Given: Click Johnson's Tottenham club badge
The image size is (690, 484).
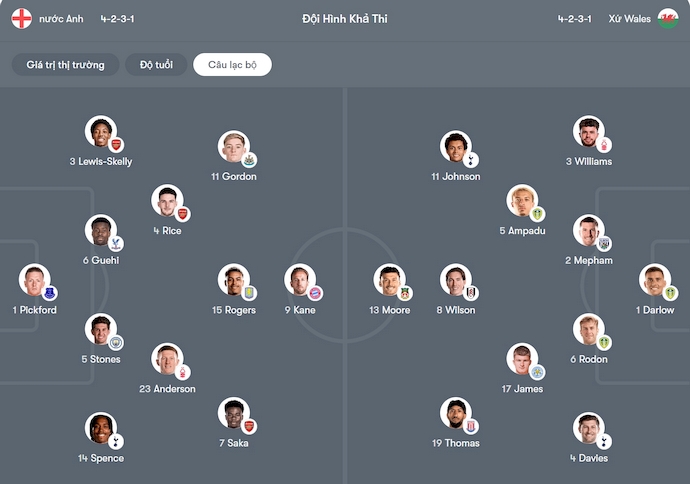Looking at the screenshot, I should click(472, 160).
